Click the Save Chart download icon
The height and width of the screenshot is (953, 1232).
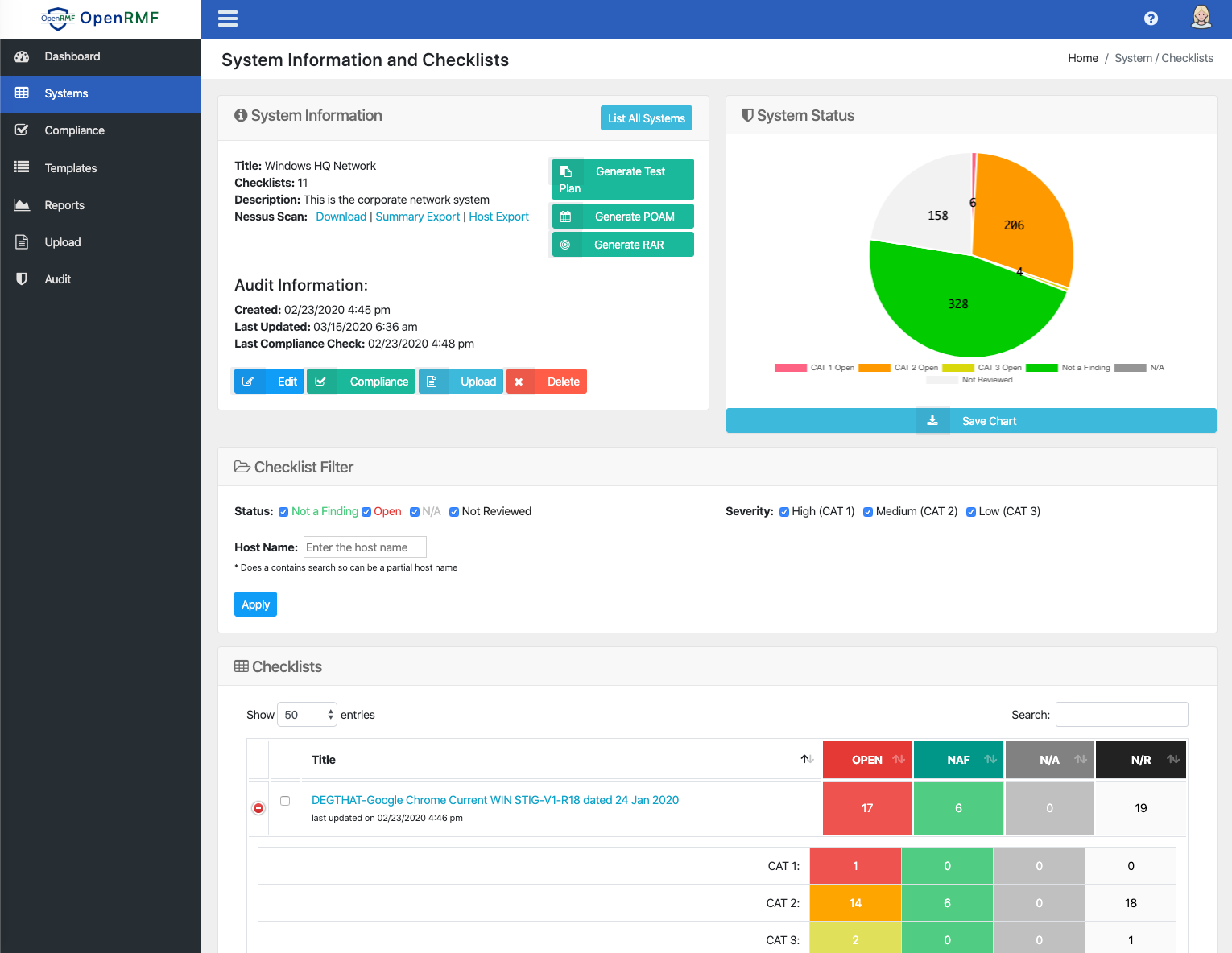click(x=932, y=421)
